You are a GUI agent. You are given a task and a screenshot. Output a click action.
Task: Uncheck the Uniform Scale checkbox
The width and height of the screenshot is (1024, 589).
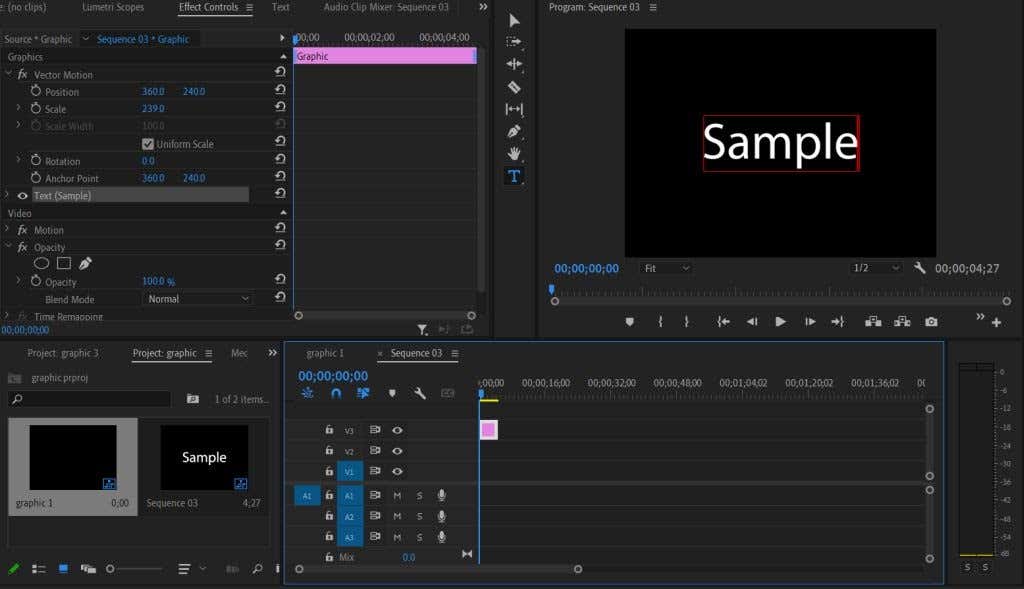click(148, 143)
